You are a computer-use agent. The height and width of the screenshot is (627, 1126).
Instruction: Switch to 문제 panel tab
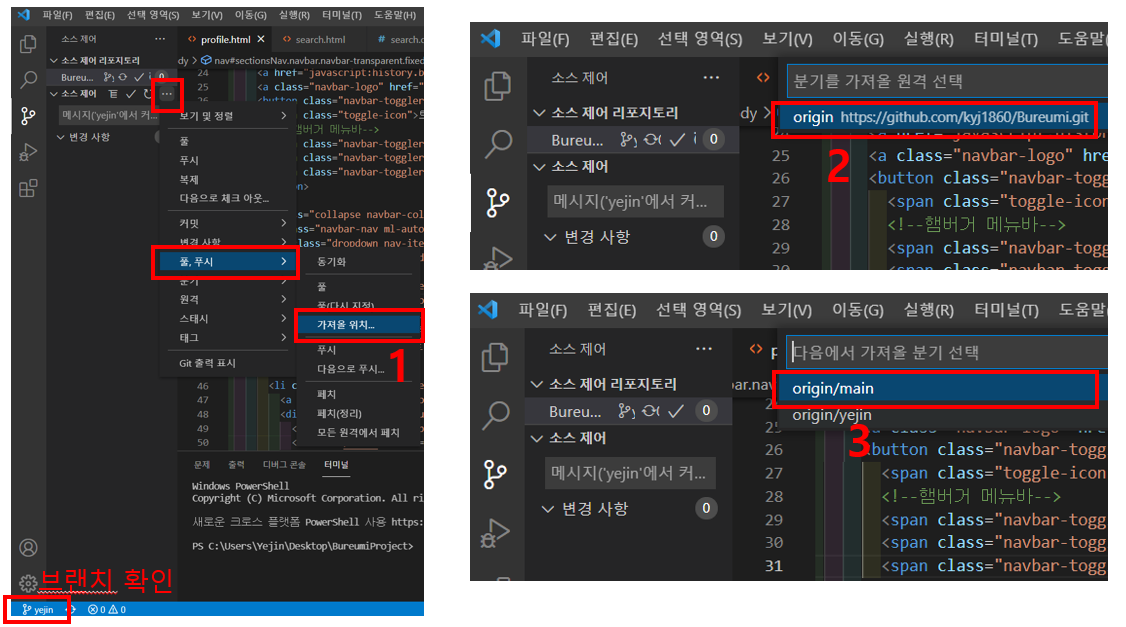click(x=202, y=465)
